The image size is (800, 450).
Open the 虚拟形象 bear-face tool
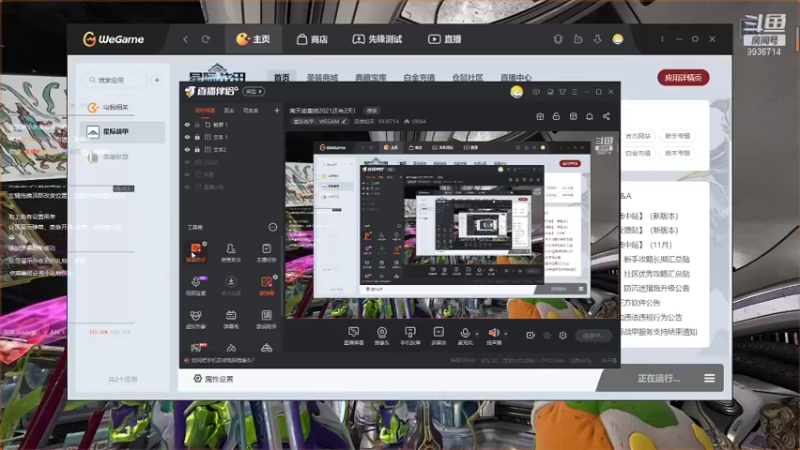coord(196,319)
